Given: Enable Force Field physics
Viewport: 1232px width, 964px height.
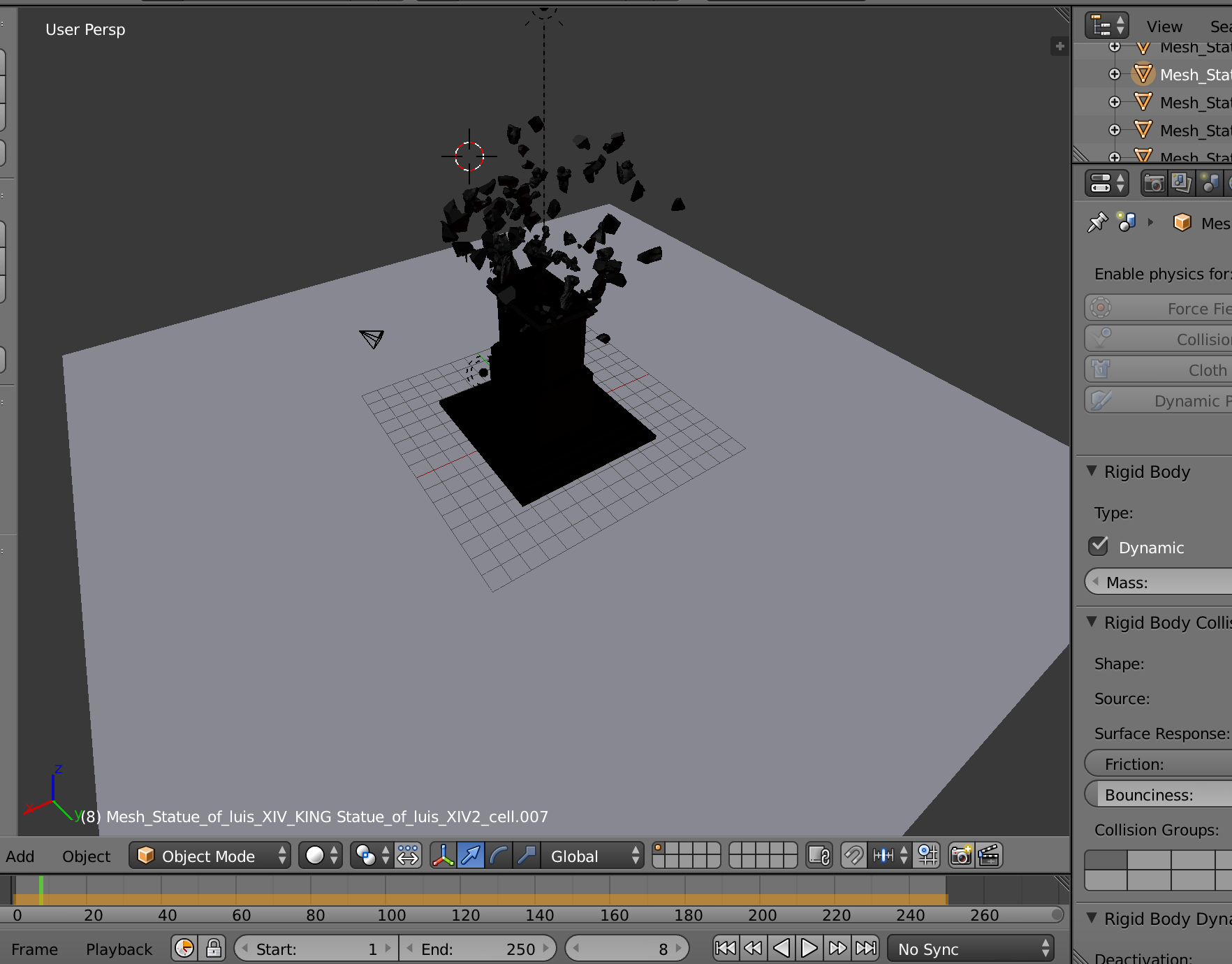Looking at the screenshot, I should (1159, 308).
